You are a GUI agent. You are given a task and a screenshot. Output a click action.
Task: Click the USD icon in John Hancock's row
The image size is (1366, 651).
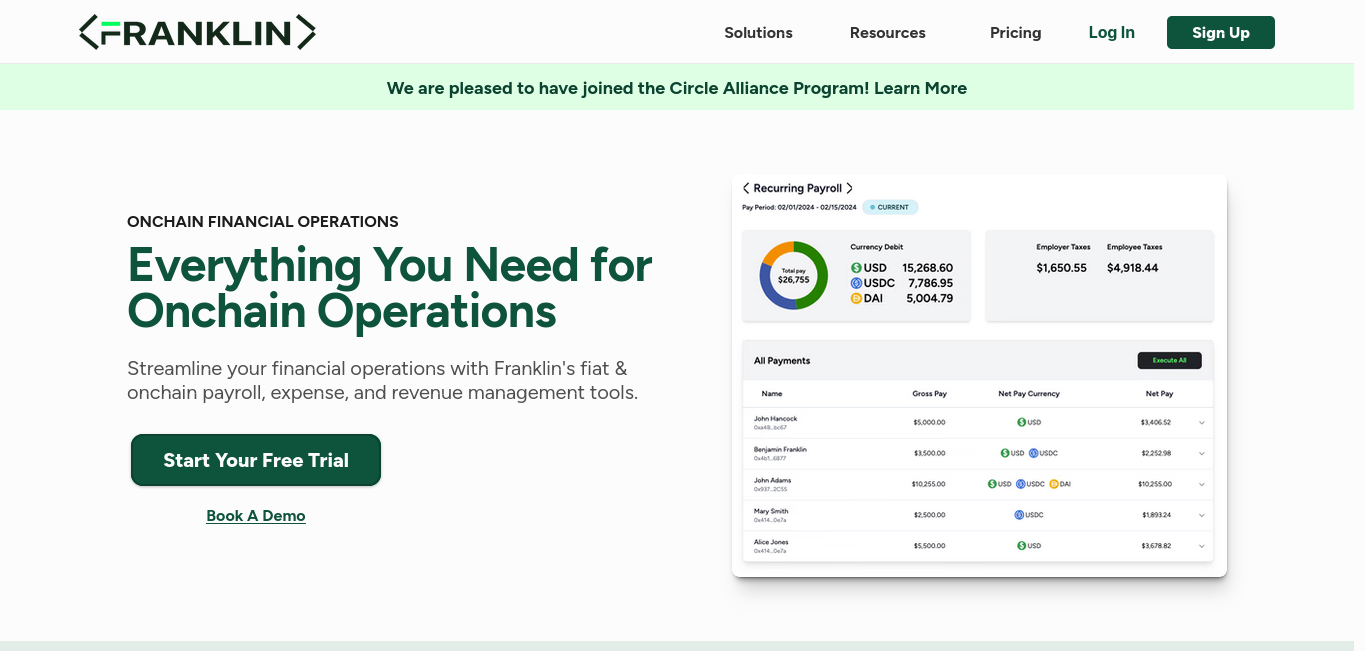click(x=1021, y=422)
